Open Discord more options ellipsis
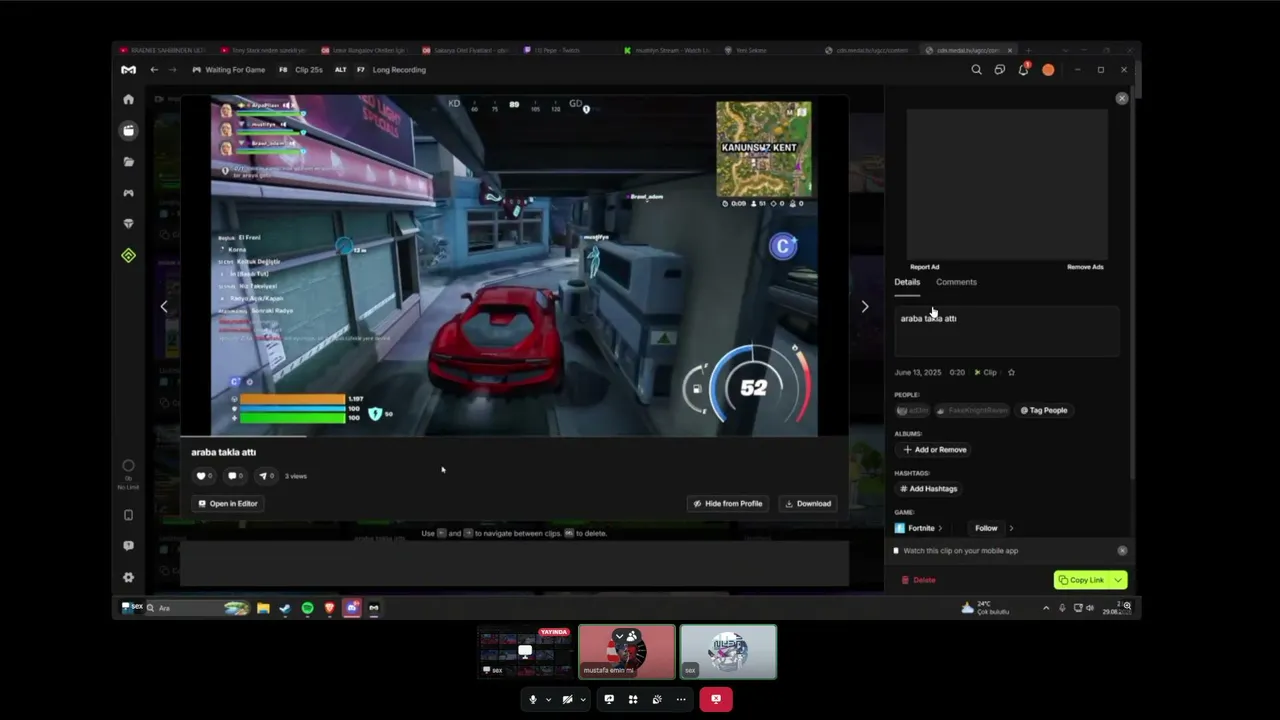Image resolution: width=1280 pixels, height=720 pixels. pos(681,700)
